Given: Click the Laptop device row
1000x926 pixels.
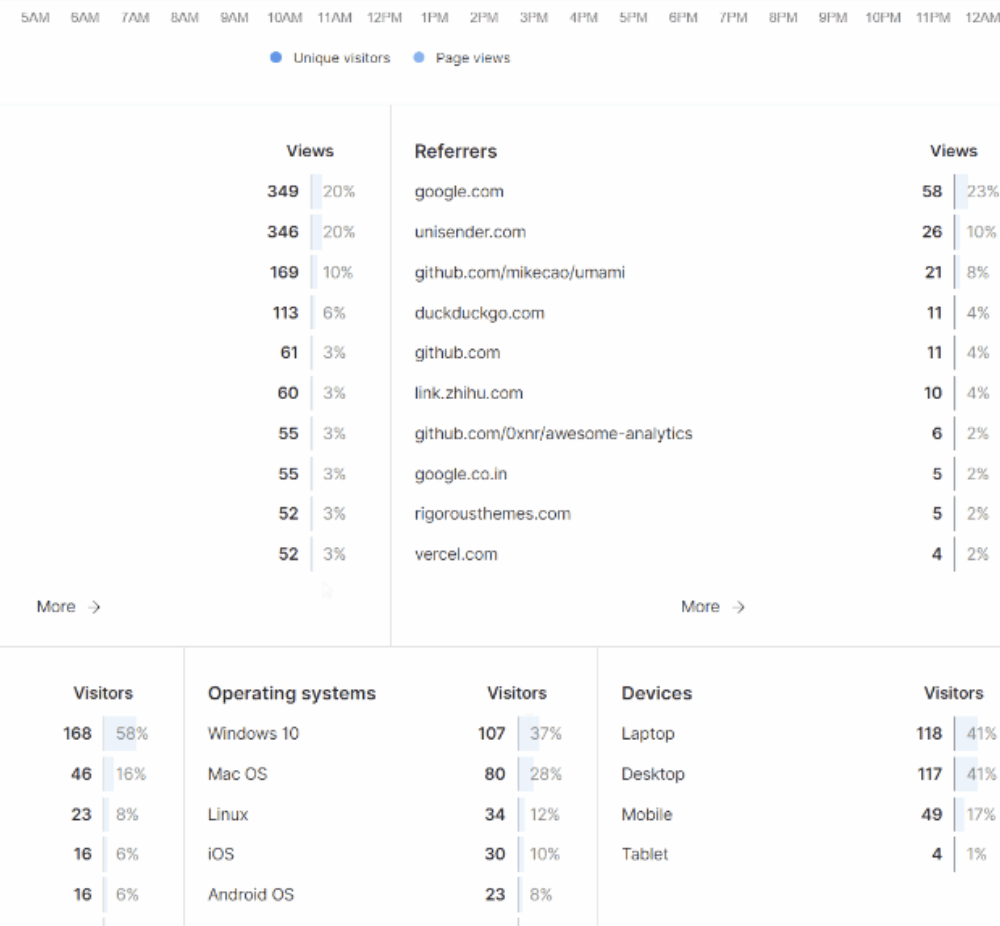Looking at the screenshot, I should (648, 733).
